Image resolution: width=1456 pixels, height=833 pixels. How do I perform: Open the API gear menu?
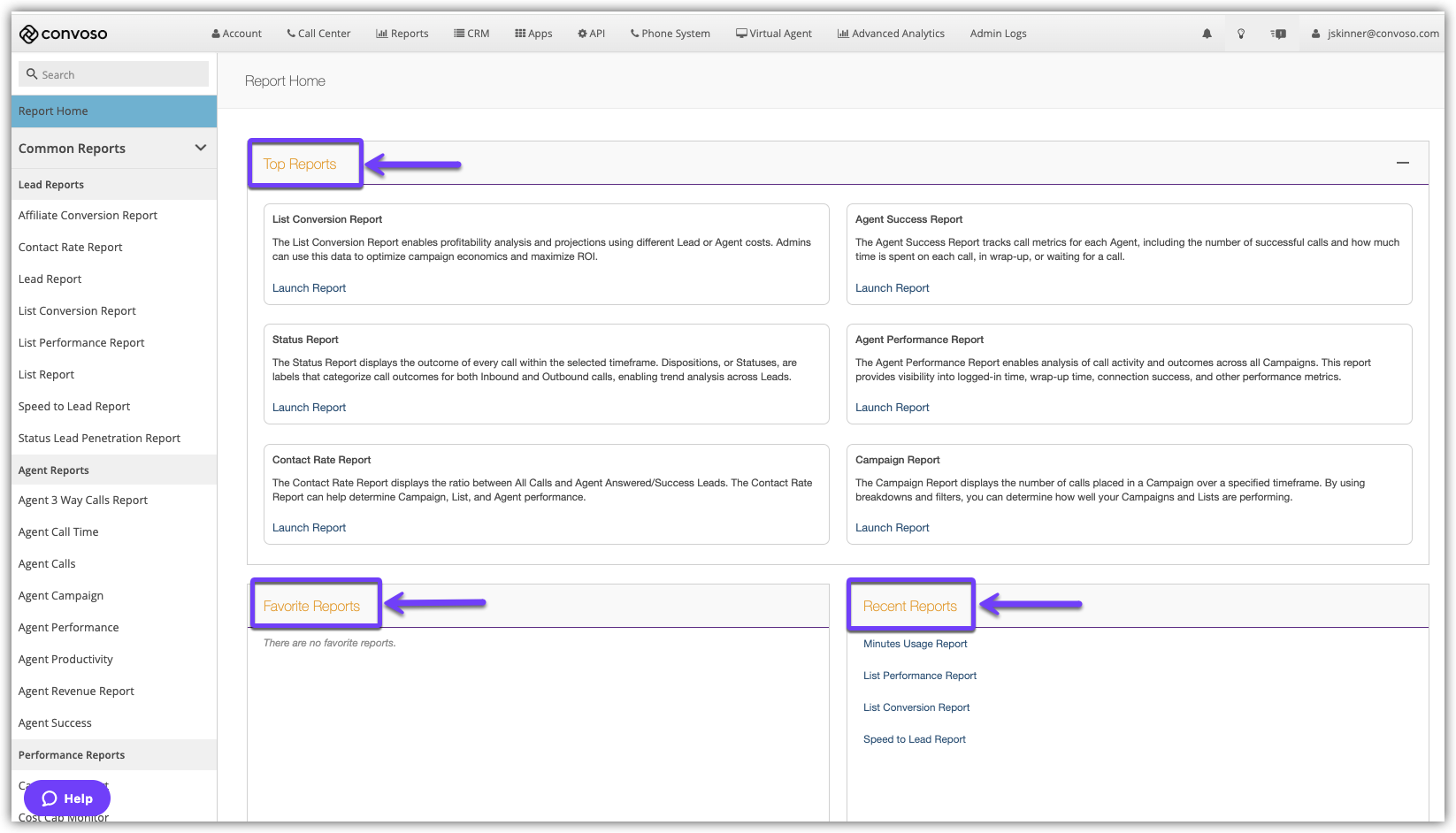[x=591, y=34]
